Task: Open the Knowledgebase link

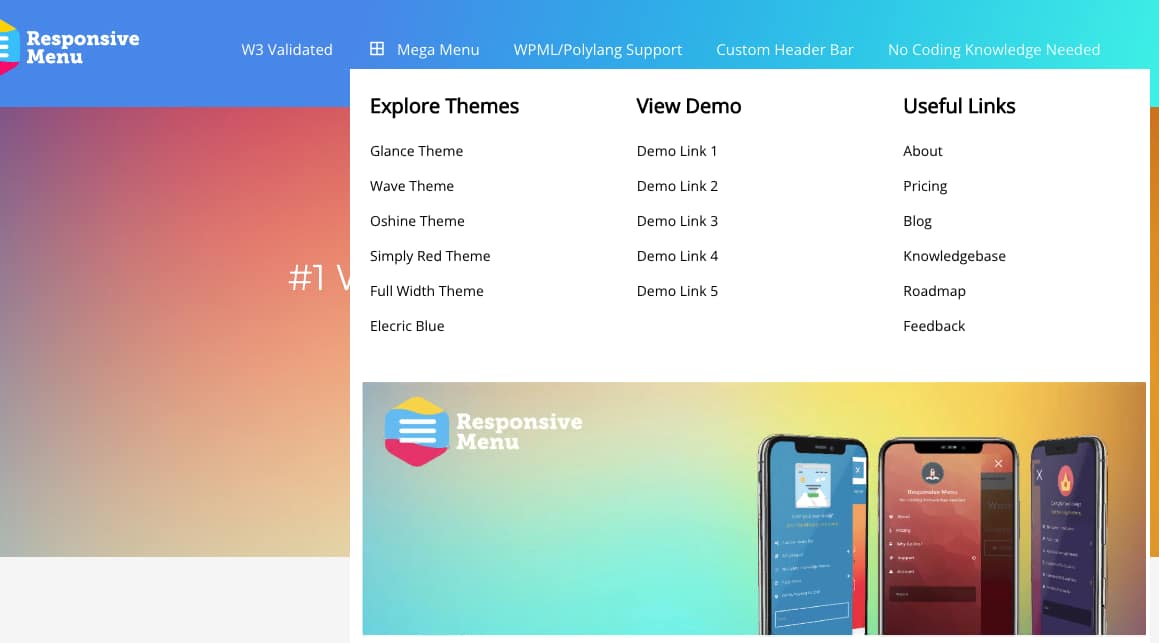Action: (954, 256)
